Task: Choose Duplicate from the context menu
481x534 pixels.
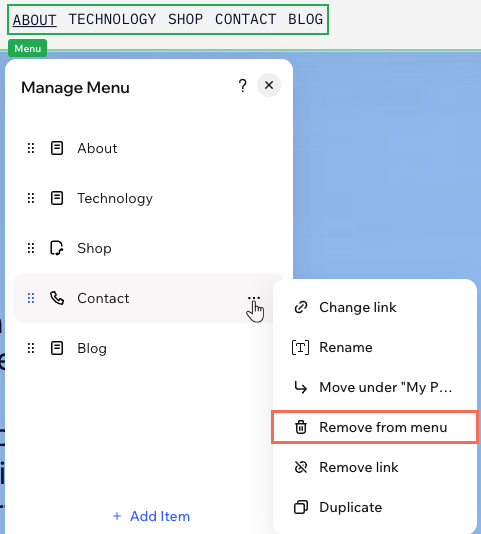Action: point(375,507)
